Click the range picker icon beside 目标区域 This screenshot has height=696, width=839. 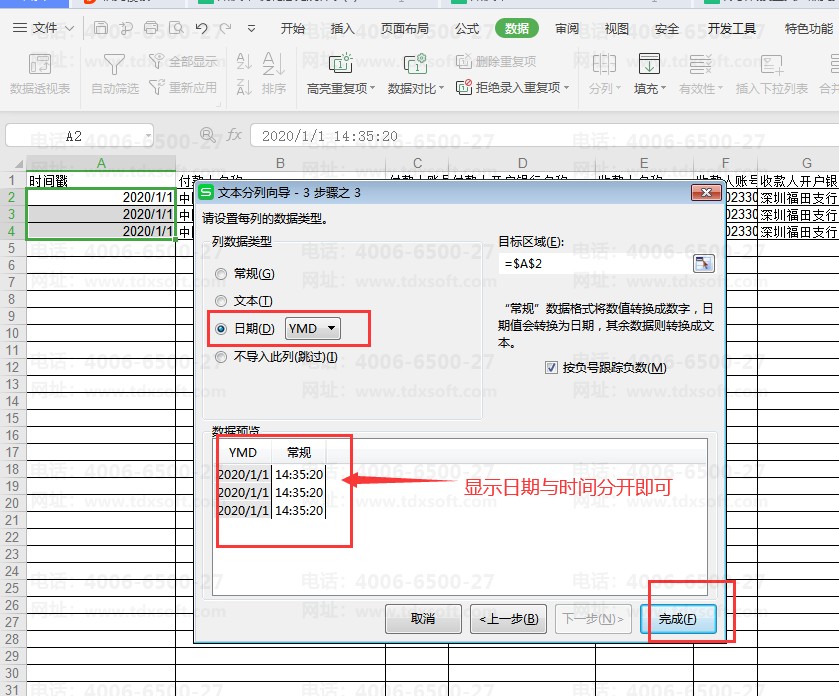coord(704,263)
